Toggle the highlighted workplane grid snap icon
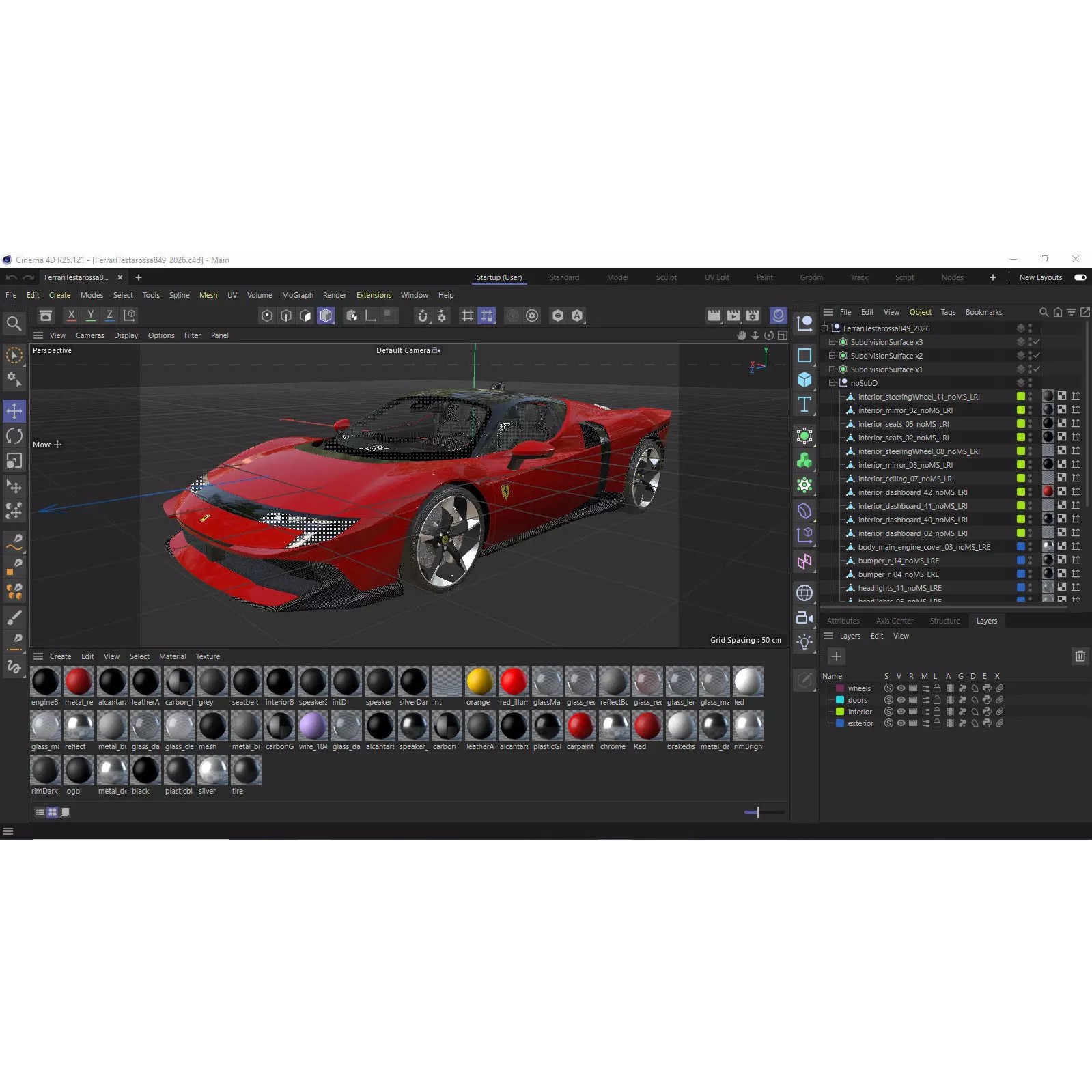Viewport: 1092px width, 1092px height. 487,316
